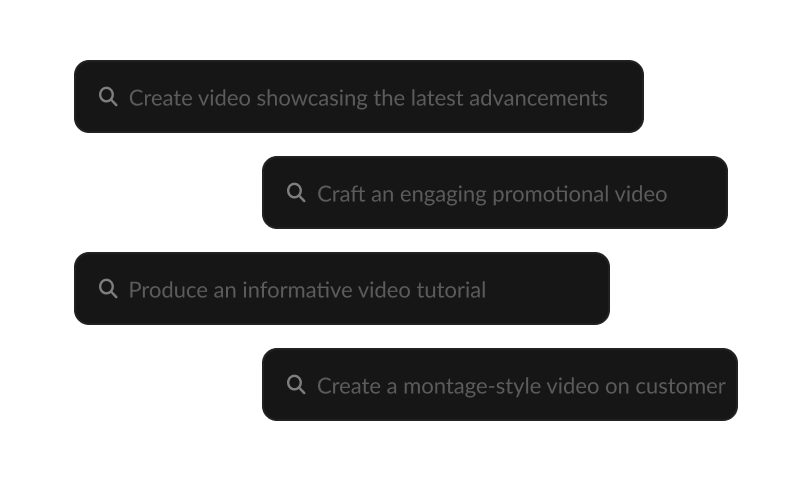Select the 'Create a montage-style video on customer' field
810x480 pixels.
point(500,385)
